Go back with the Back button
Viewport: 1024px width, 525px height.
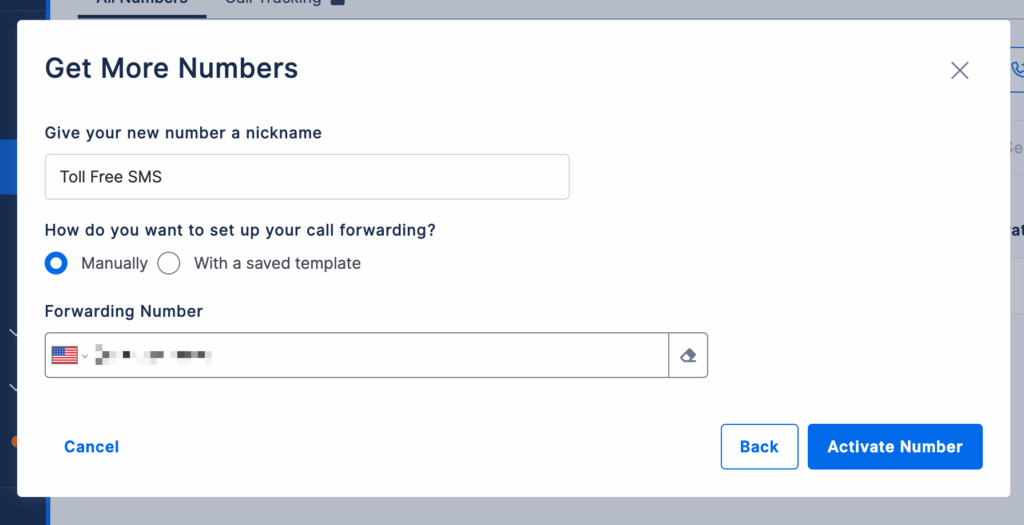759,447
